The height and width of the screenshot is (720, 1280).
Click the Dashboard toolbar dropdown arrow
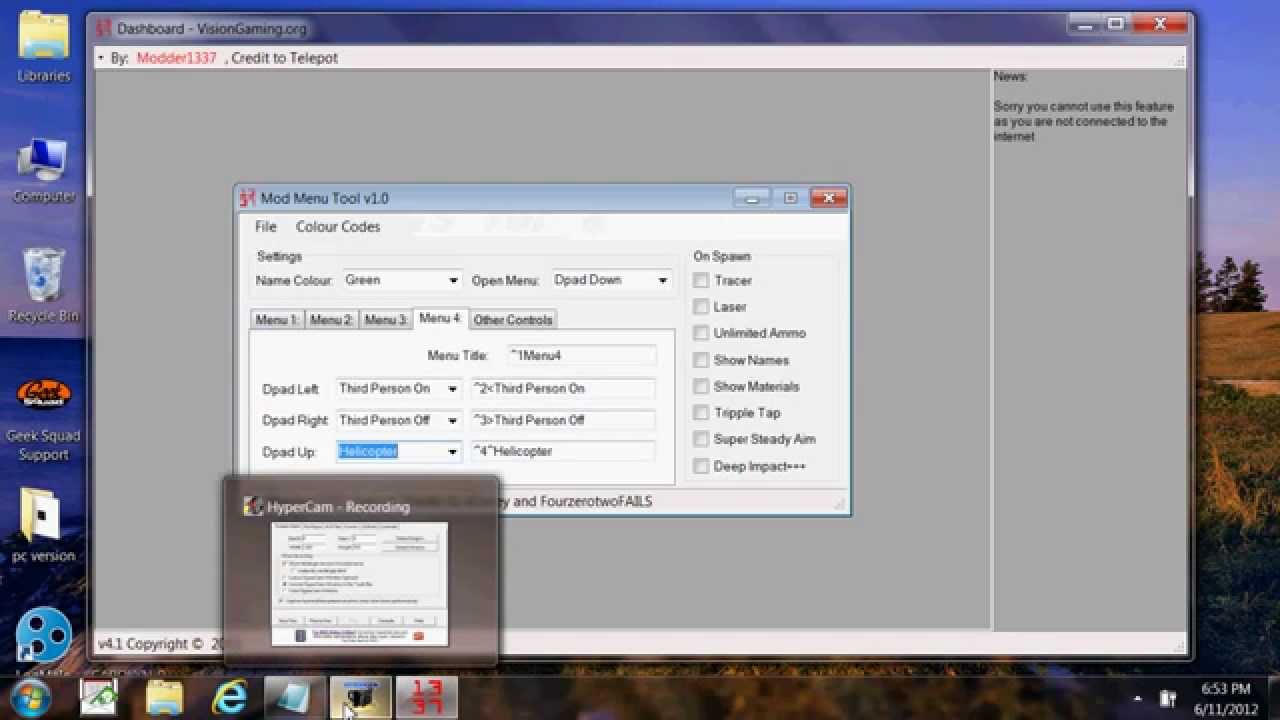point(101,58)
